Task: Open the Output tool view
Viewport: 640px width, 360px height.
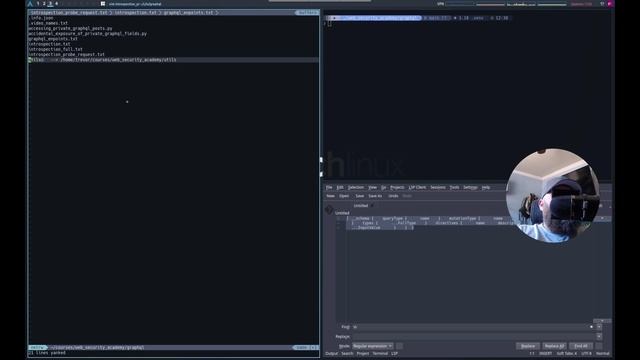Action: [331, 353]
